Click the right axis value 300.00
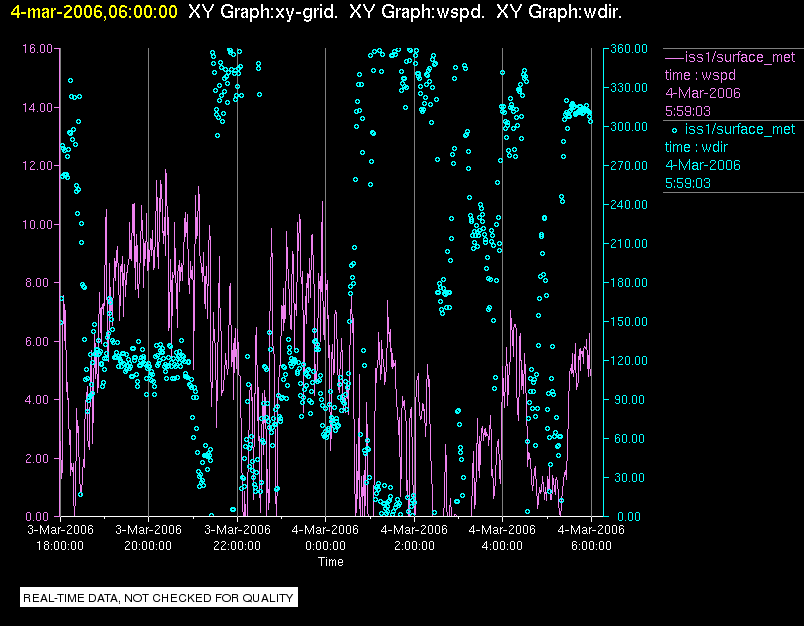804x626 pixels. pyautogui.click(x=629, y=127)
